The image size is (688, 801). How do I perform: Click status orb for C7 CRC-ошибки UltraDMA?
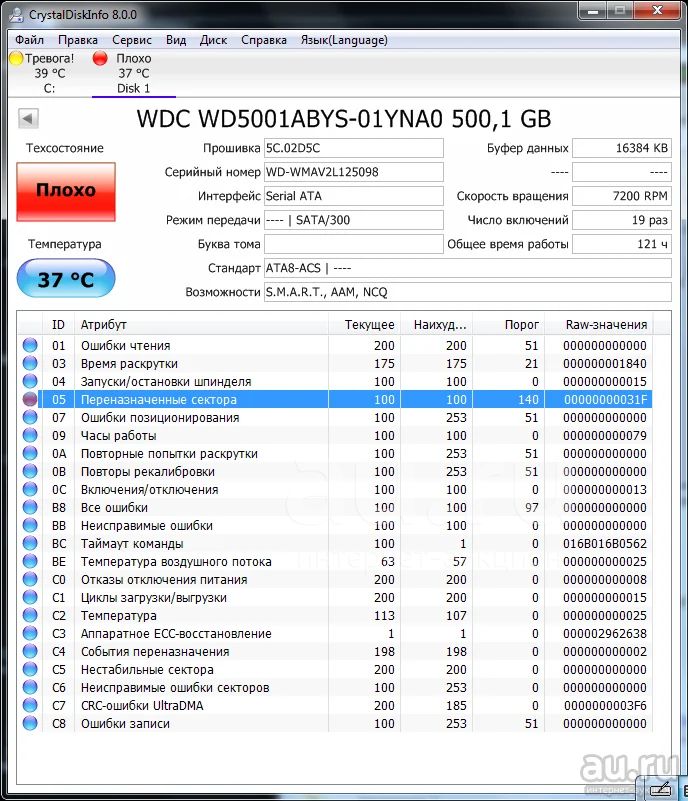pyautogui.click(x=30, y=705)
